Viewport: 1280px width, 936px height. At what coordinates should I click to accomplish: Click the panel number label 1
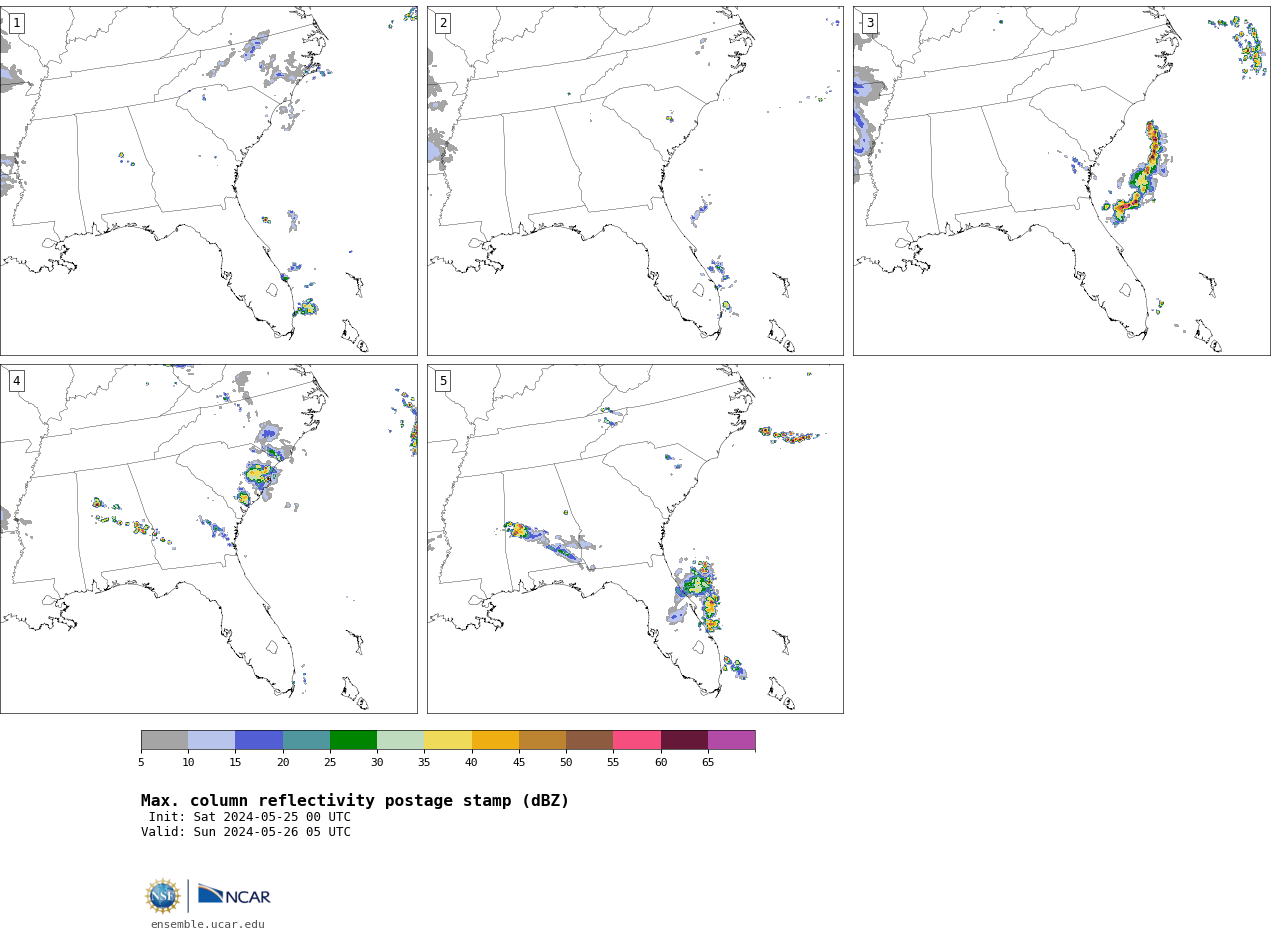tap(16, 23)
